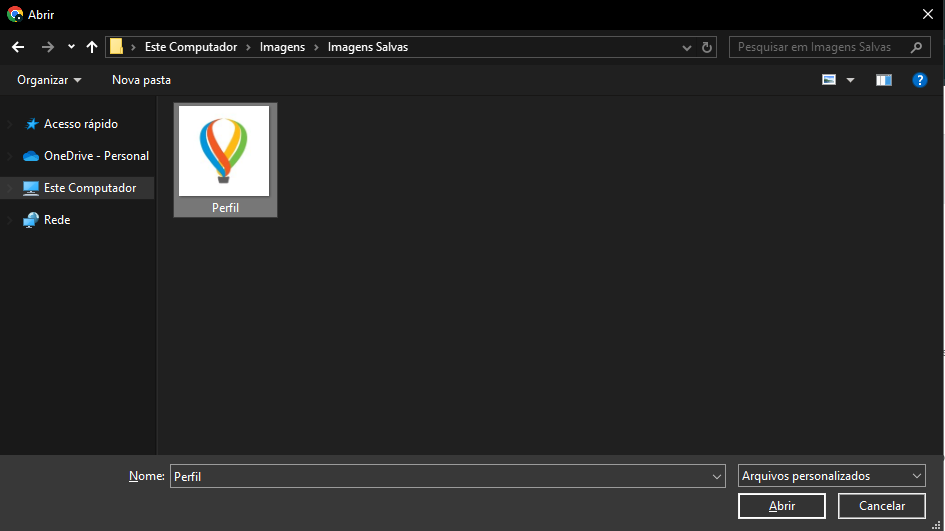Click Imagens Salvas in address bar

pyautogui.click(x=368, y=47)
